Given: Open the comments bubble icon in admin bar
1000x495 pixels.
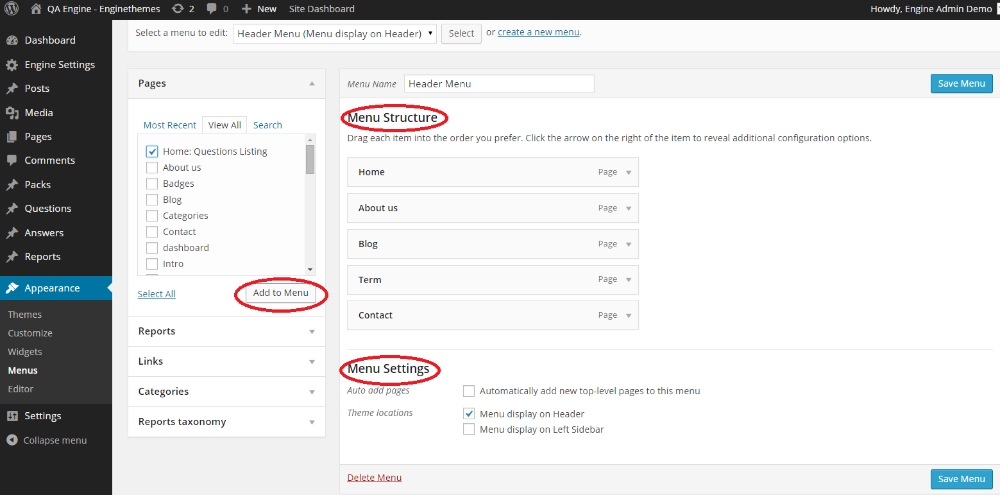Looking at the screenshot, I should click(x=212, y=9).
